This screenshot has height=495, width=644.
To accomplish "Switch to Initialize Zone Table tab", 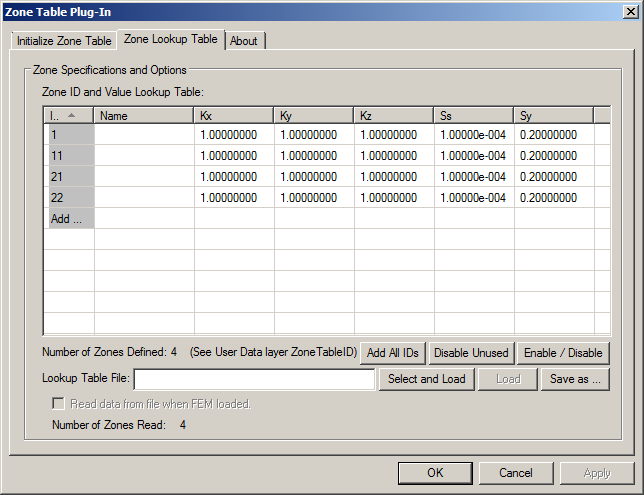I will [x=64, y=41].
